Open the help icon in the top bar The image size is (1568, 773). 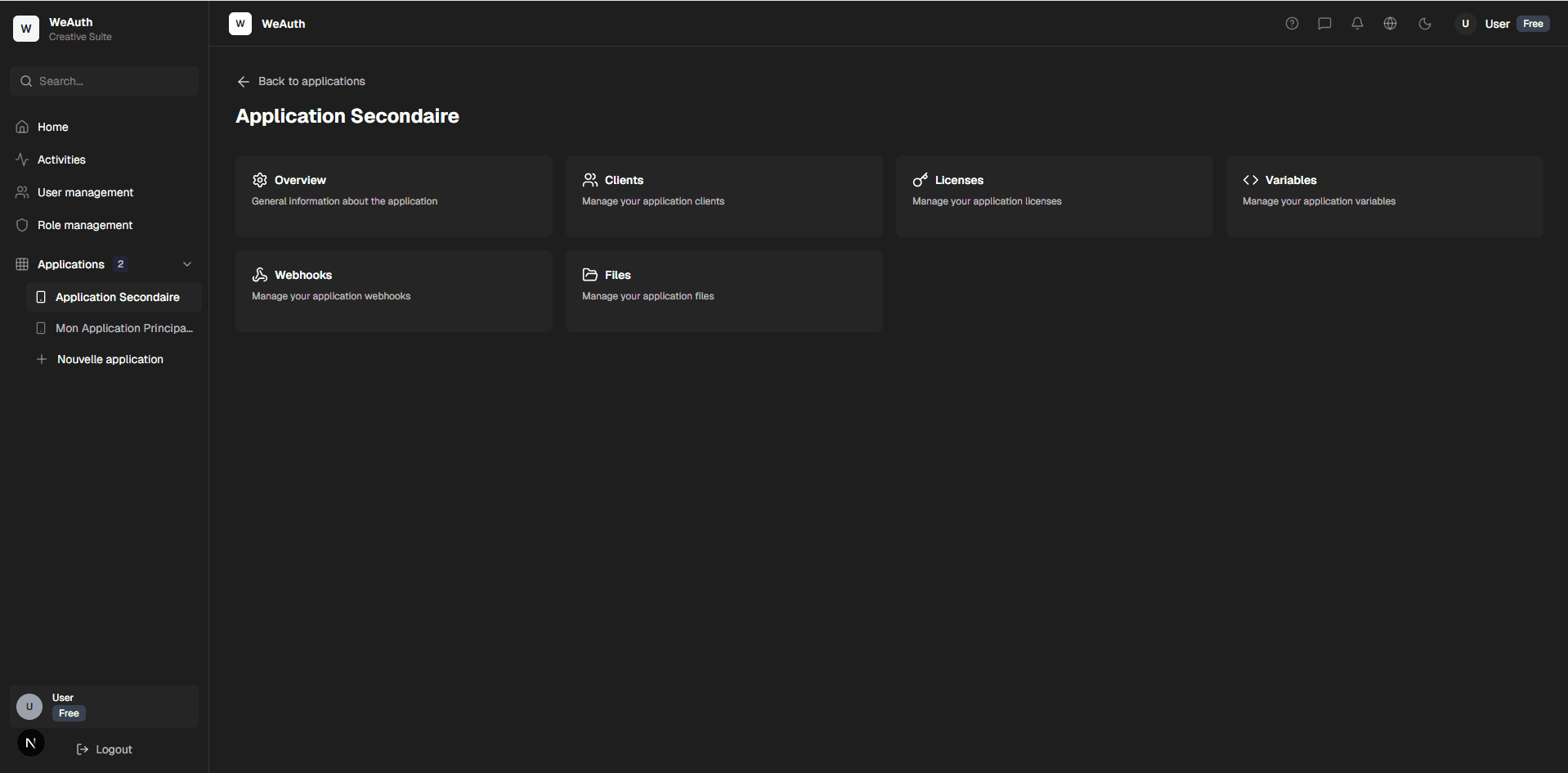coord(1292,23)
